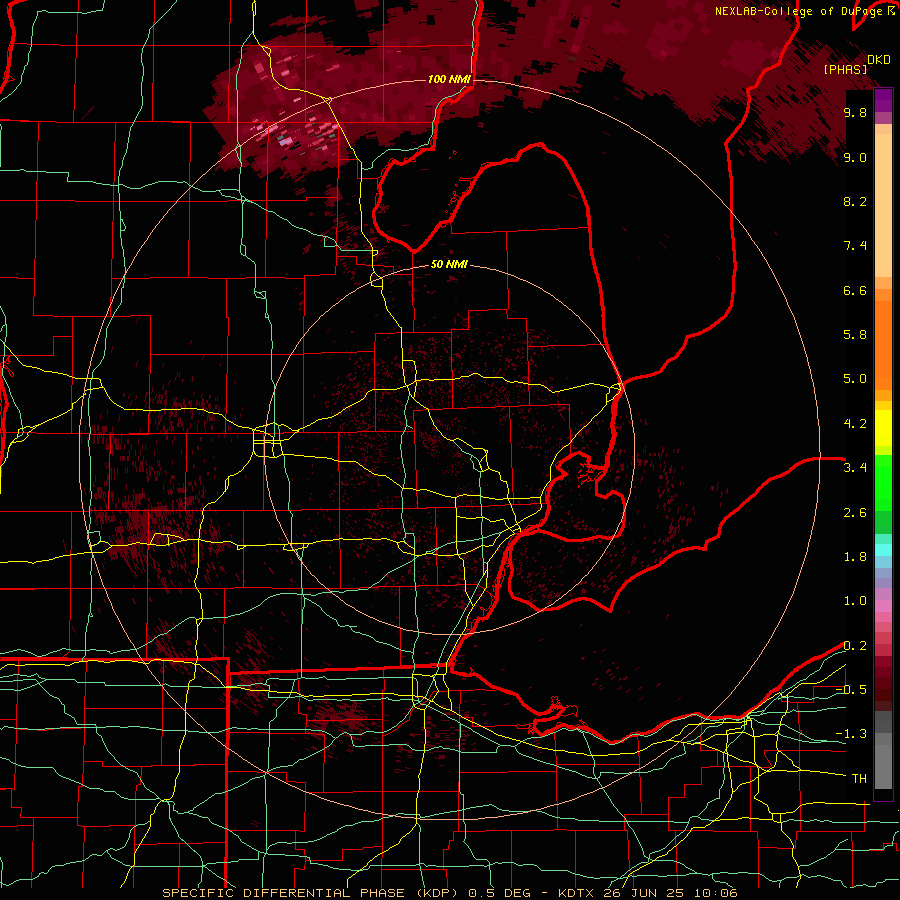Click the 0.2 legend value
This screenshot has width=900, height=900.
(x=855, y=646)
